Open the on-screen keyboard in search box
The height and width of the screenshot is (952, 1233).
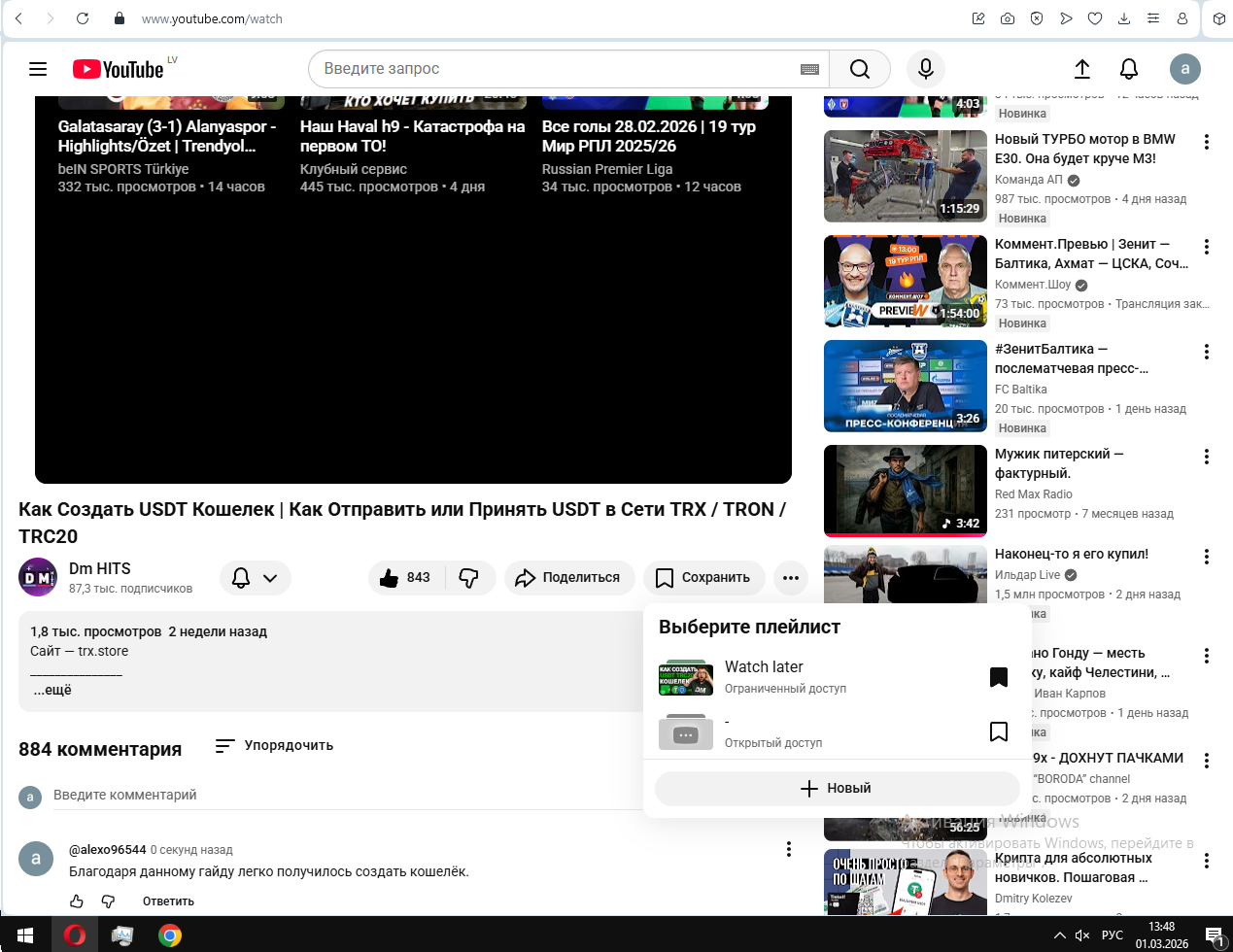[x=809, y=69]
